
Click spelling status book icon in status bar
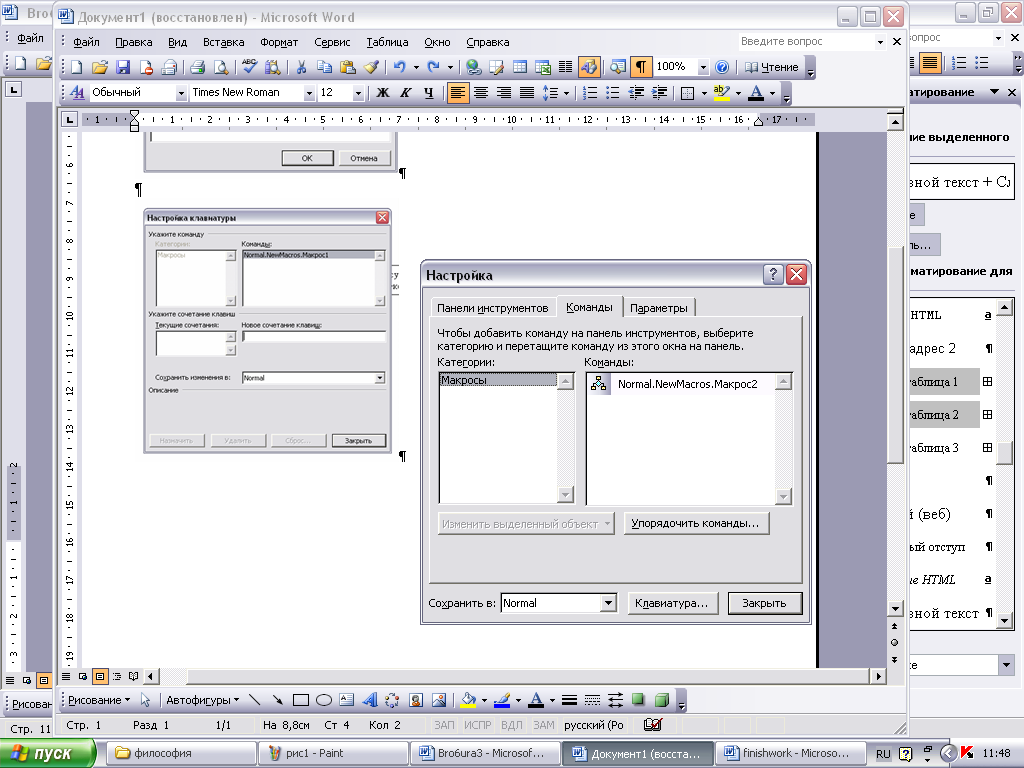click(x=652, y=724)
